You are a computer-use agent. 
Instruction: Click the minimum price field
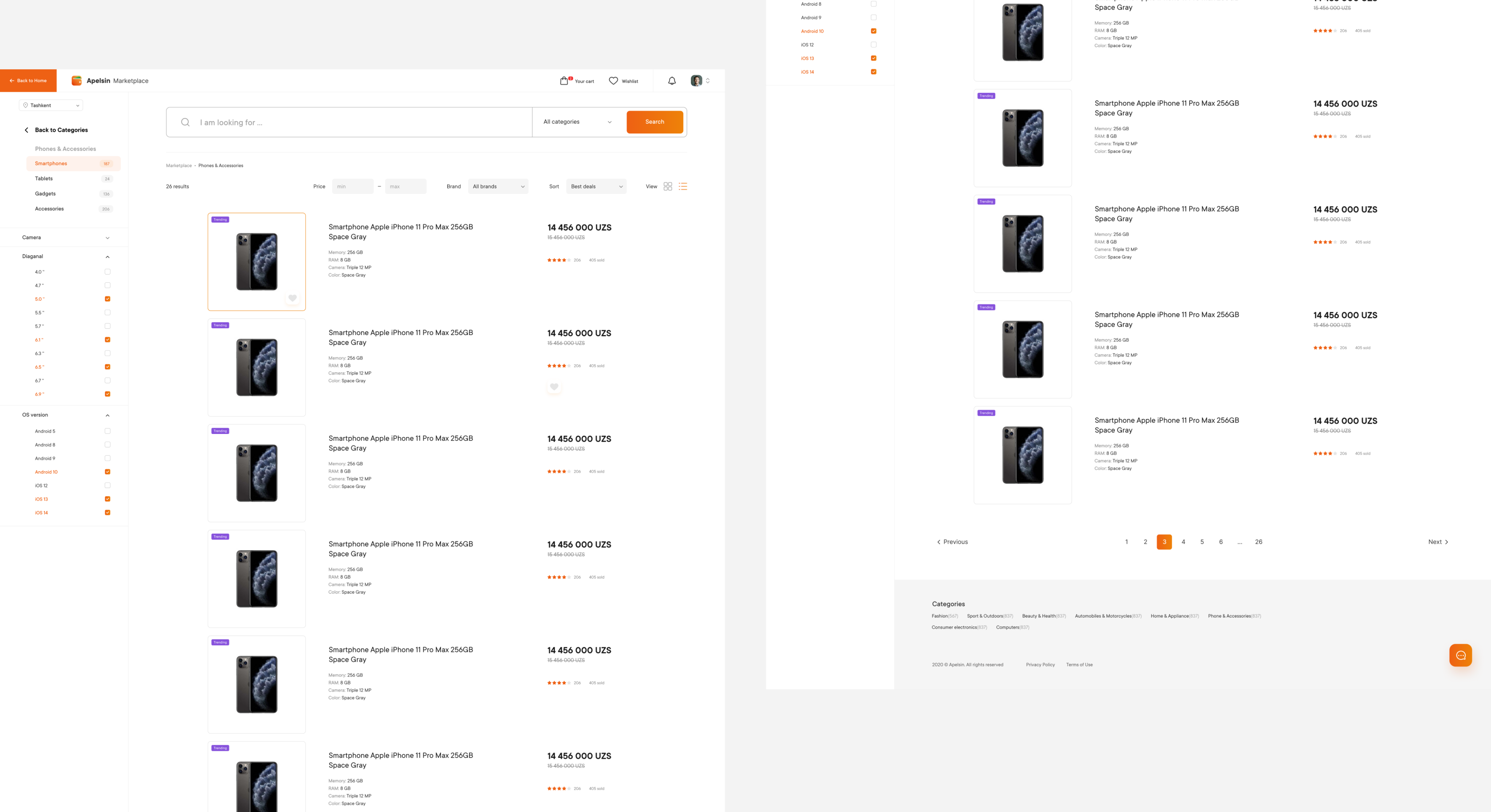coord(352,186)
